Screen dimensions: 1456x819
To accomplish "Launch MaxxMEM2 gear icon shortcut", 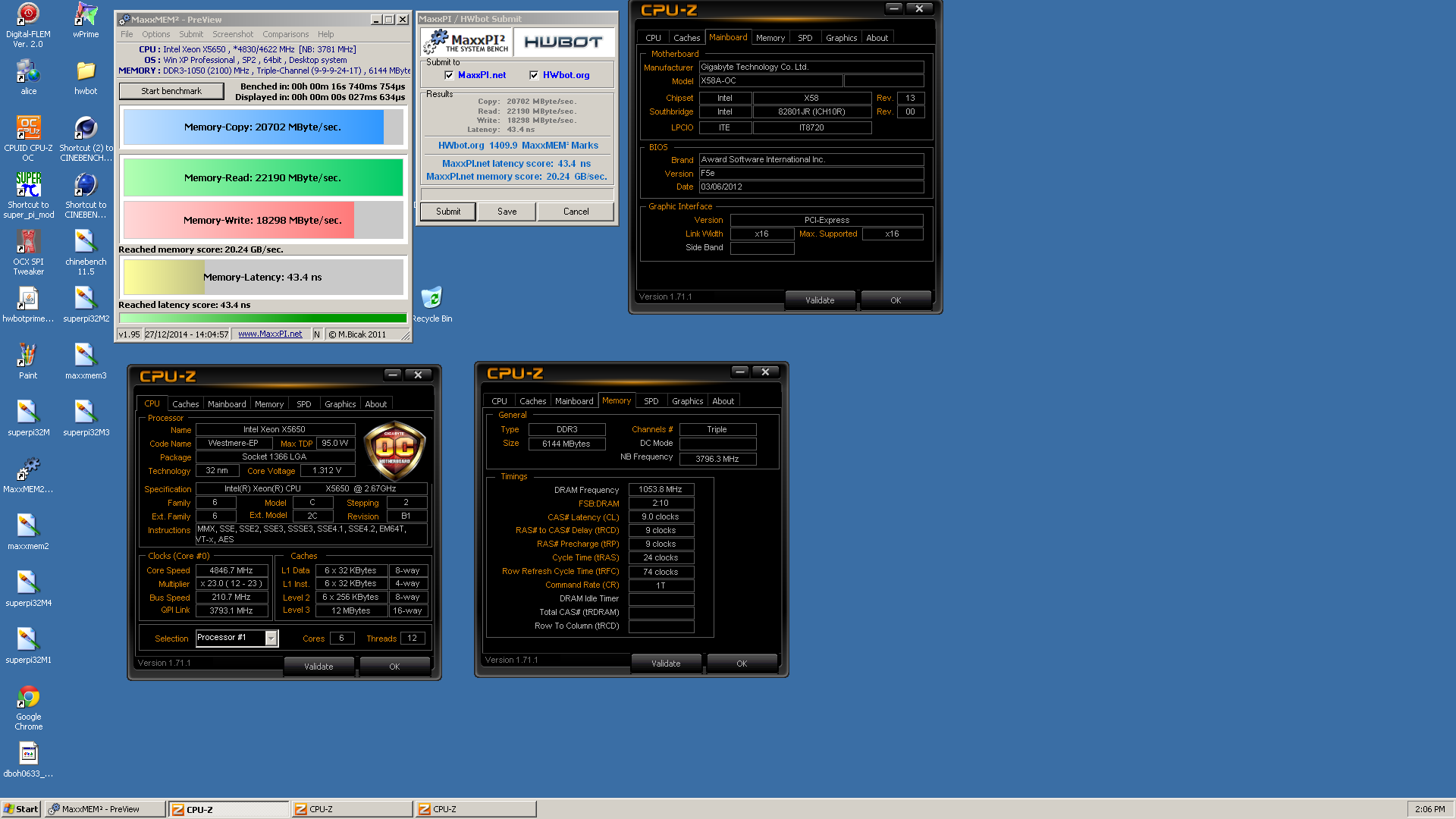I will pyautogui.click(x=28, y=475).
